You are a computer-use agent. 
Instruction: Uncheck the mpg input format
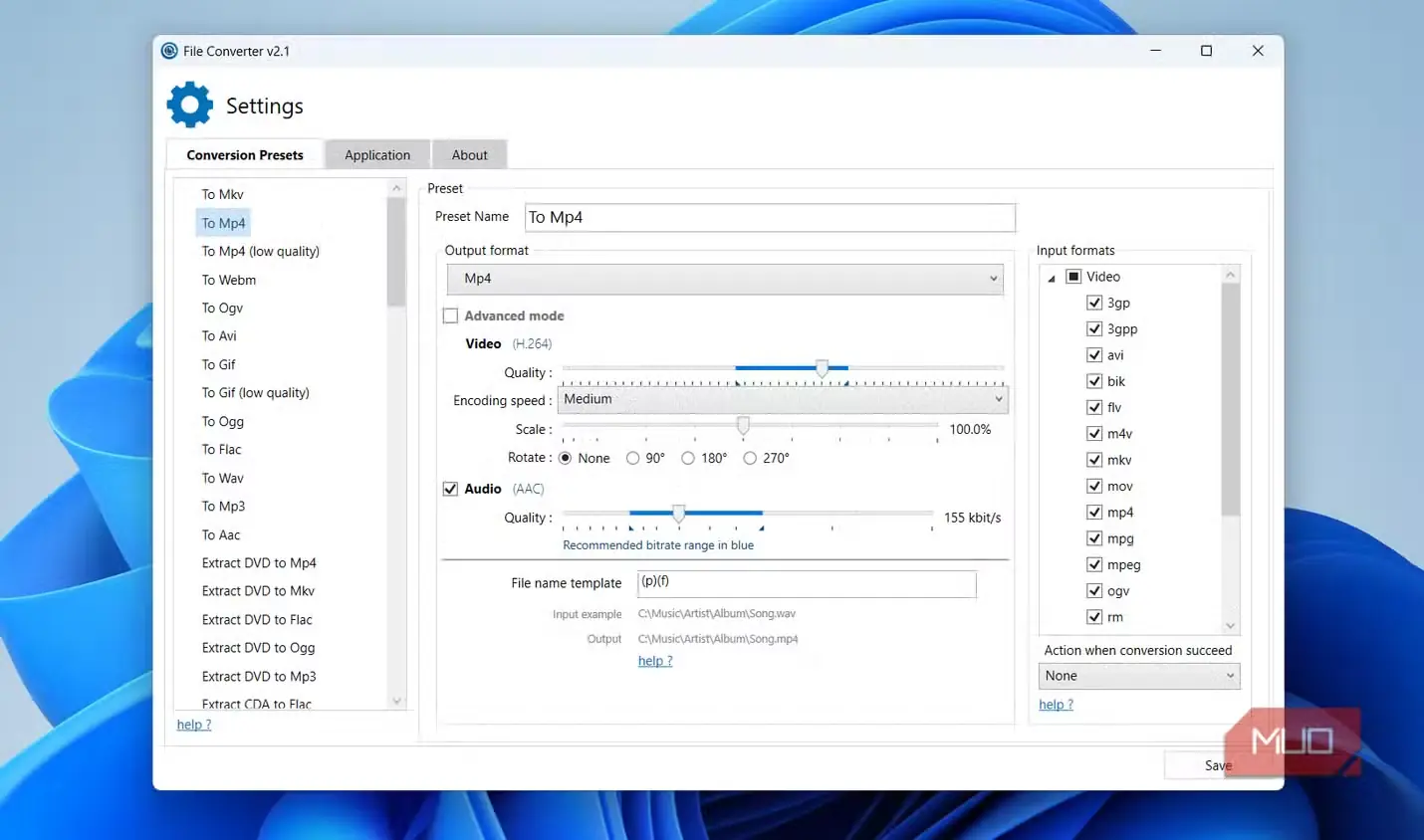(x=1094, y=538)
